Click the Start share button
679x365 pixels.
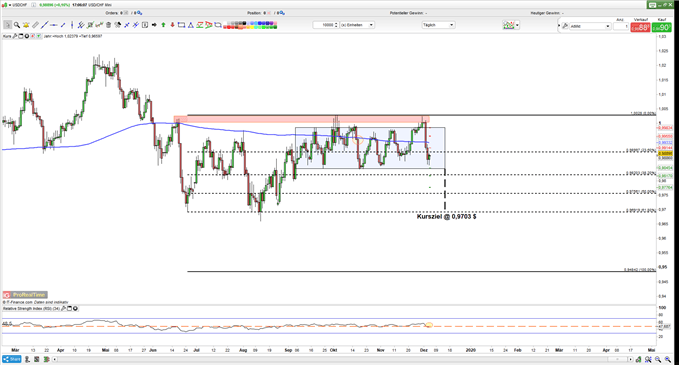click(12, 359)
